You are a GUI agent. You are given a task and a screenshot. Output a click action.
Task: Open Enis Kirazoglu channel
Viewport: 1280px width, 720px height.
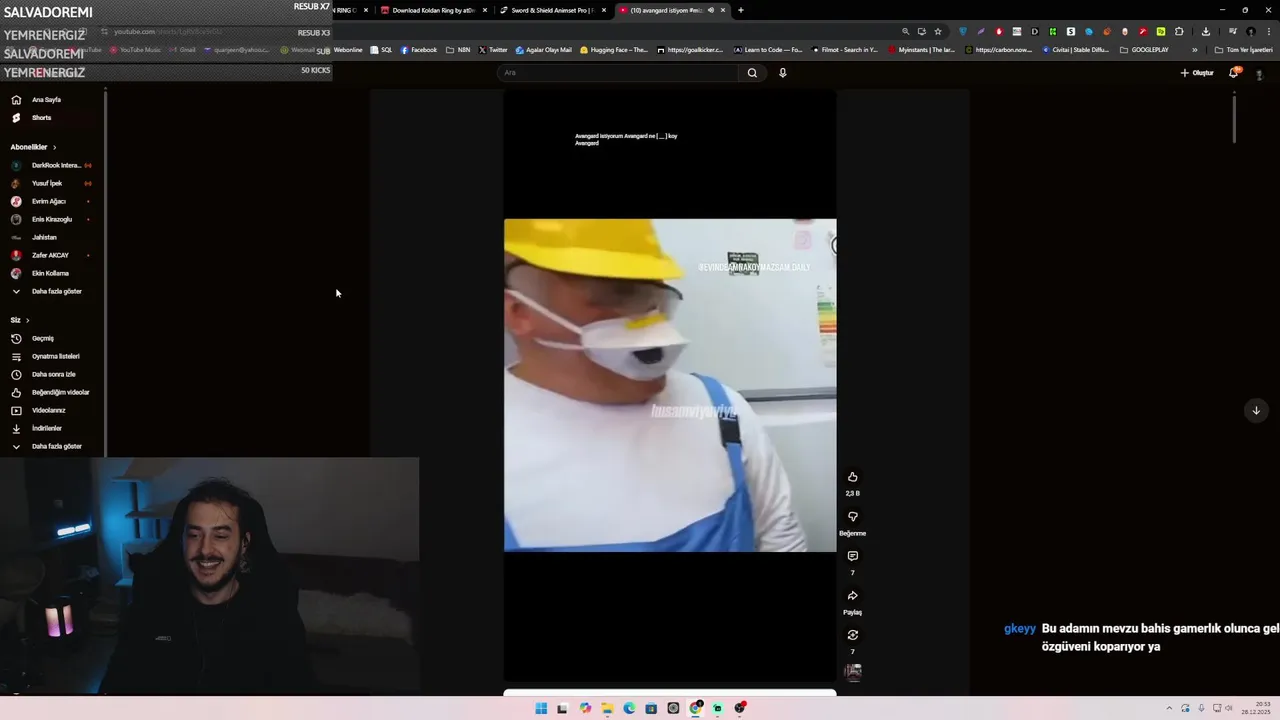(52, 219)
